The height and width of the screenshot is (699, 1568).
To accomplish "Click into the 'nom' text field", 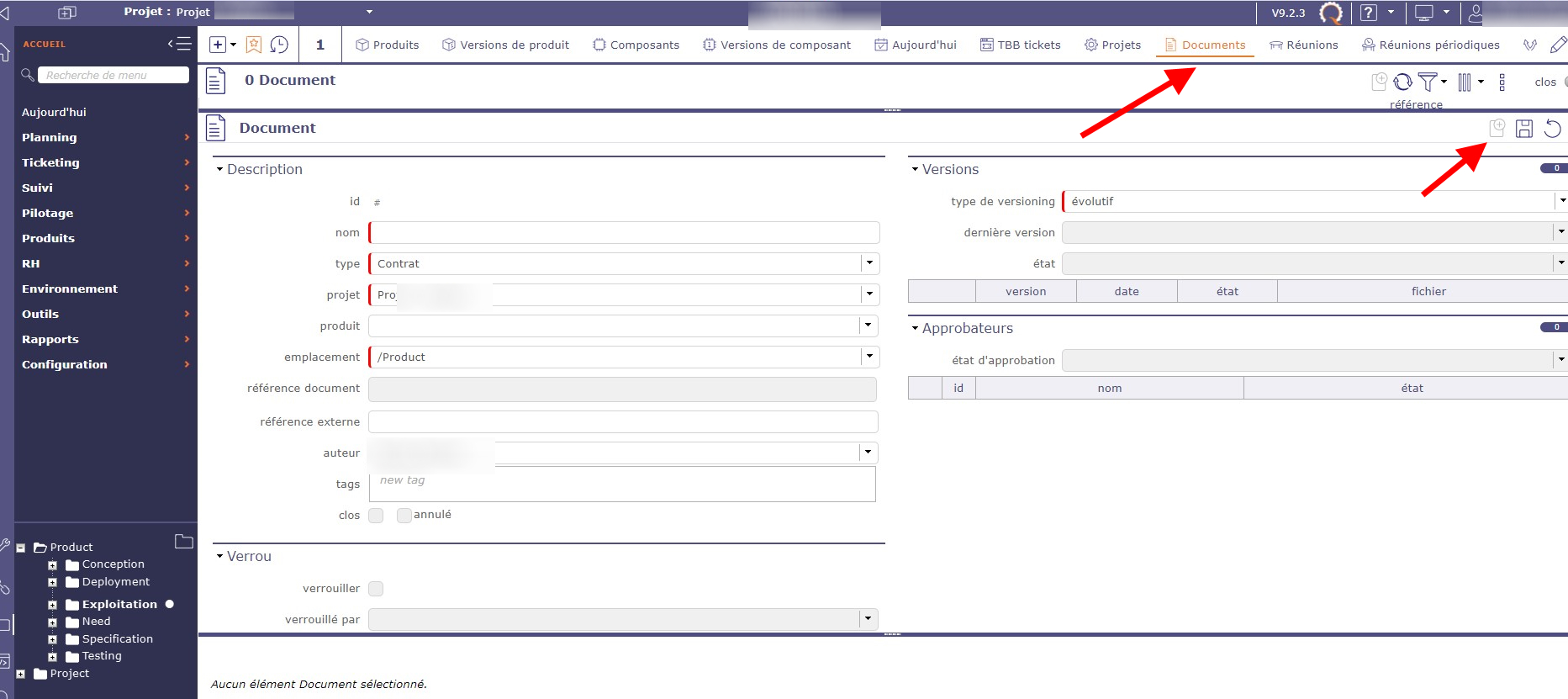I will (x=624, y=232).
